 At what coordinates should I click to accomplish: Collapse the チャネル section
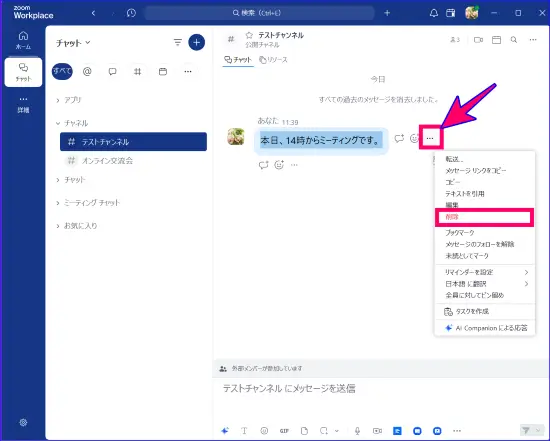point(72,123)
